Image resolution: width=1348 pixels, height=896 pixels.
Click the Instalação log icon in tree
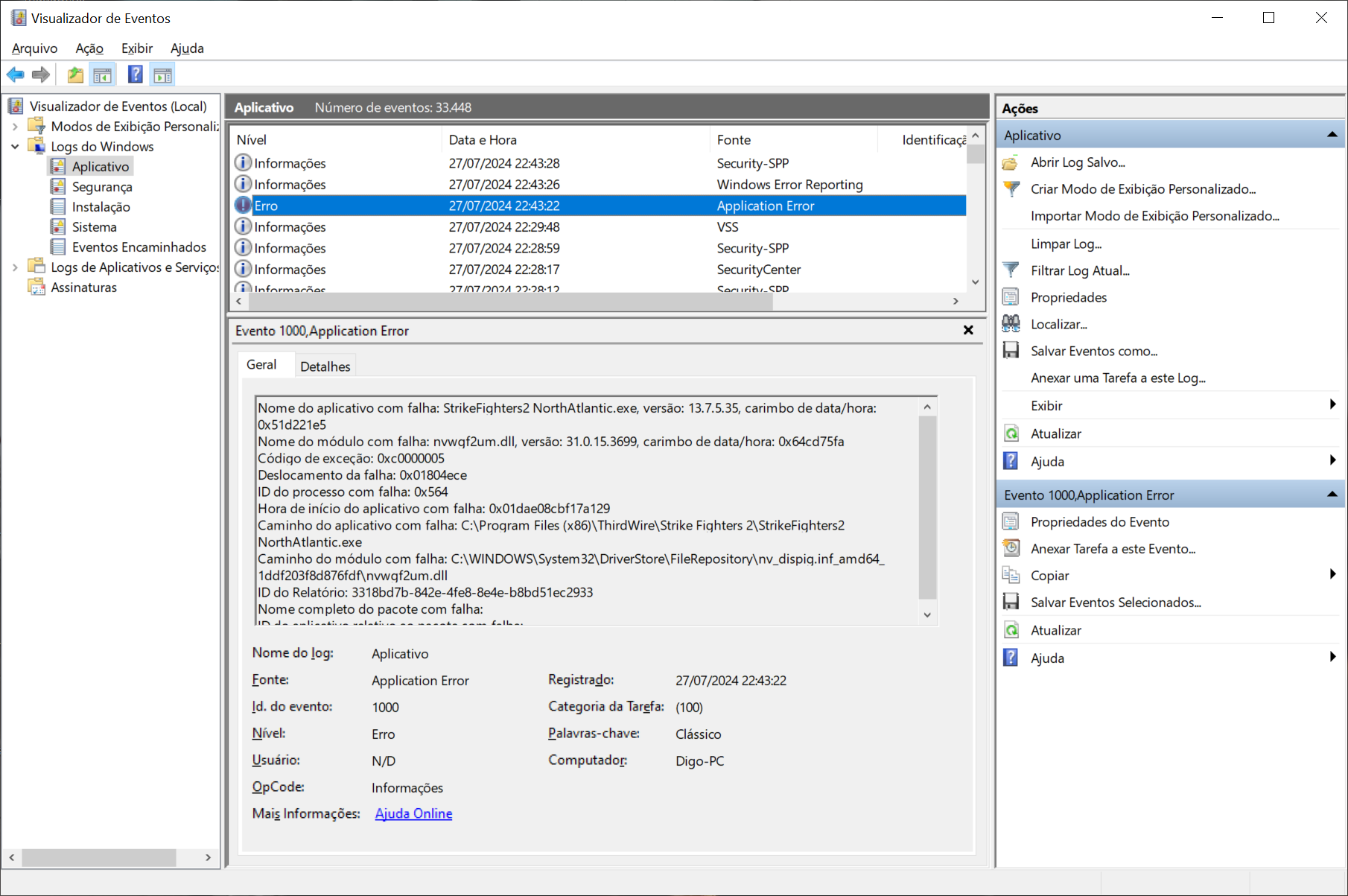58,207
